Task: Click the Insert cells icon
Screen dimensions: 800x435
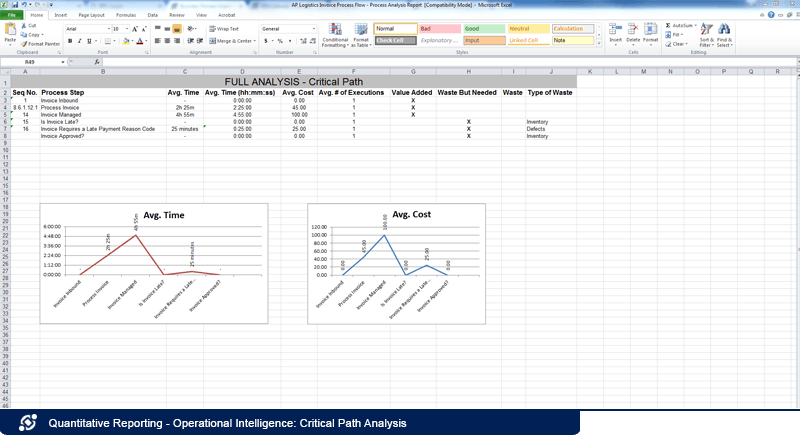Action: pos(615,34)
